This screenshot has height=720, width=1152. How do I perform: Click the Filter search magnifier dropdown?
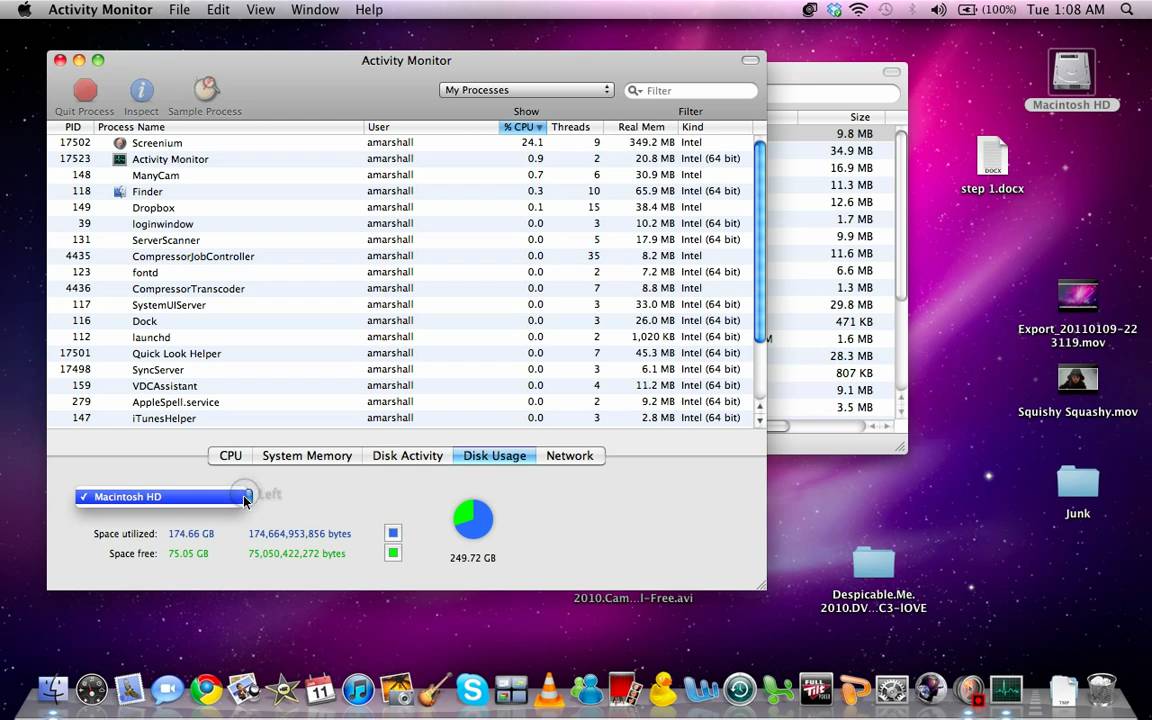point(636,90)
